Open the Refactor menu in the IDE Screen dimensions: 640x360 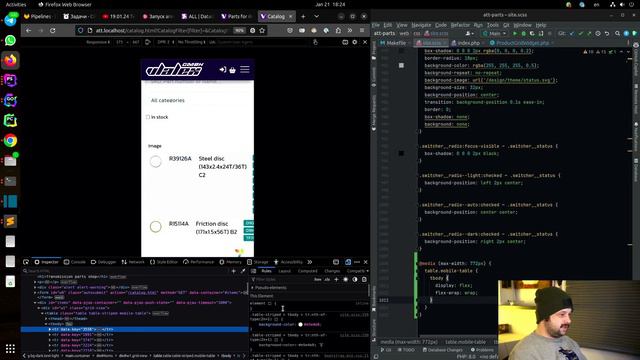[460, 25]
